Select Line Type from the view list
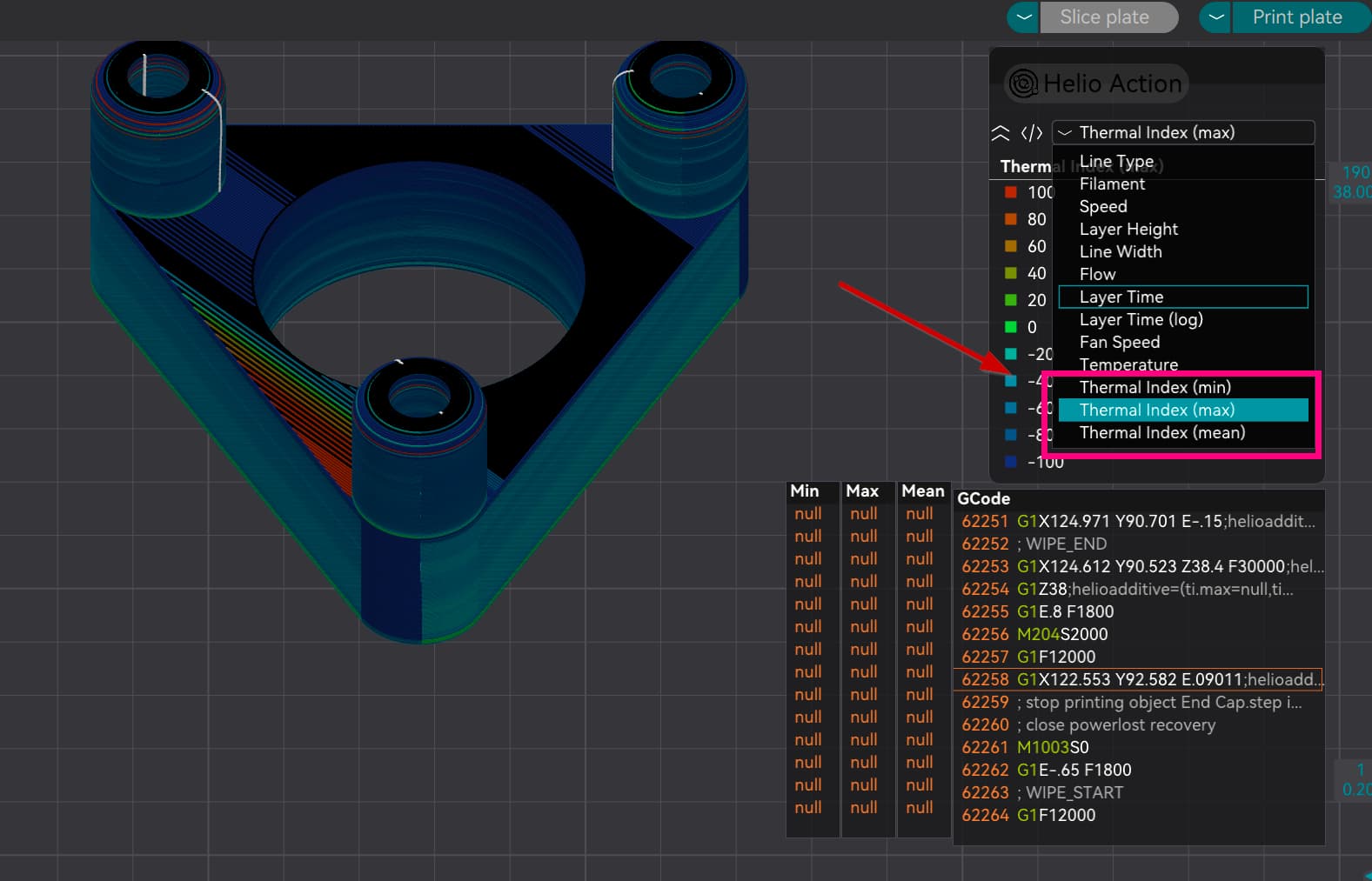Image resolution: width=1372 pixels, height=881 pixels. [x=1116, y=162]
